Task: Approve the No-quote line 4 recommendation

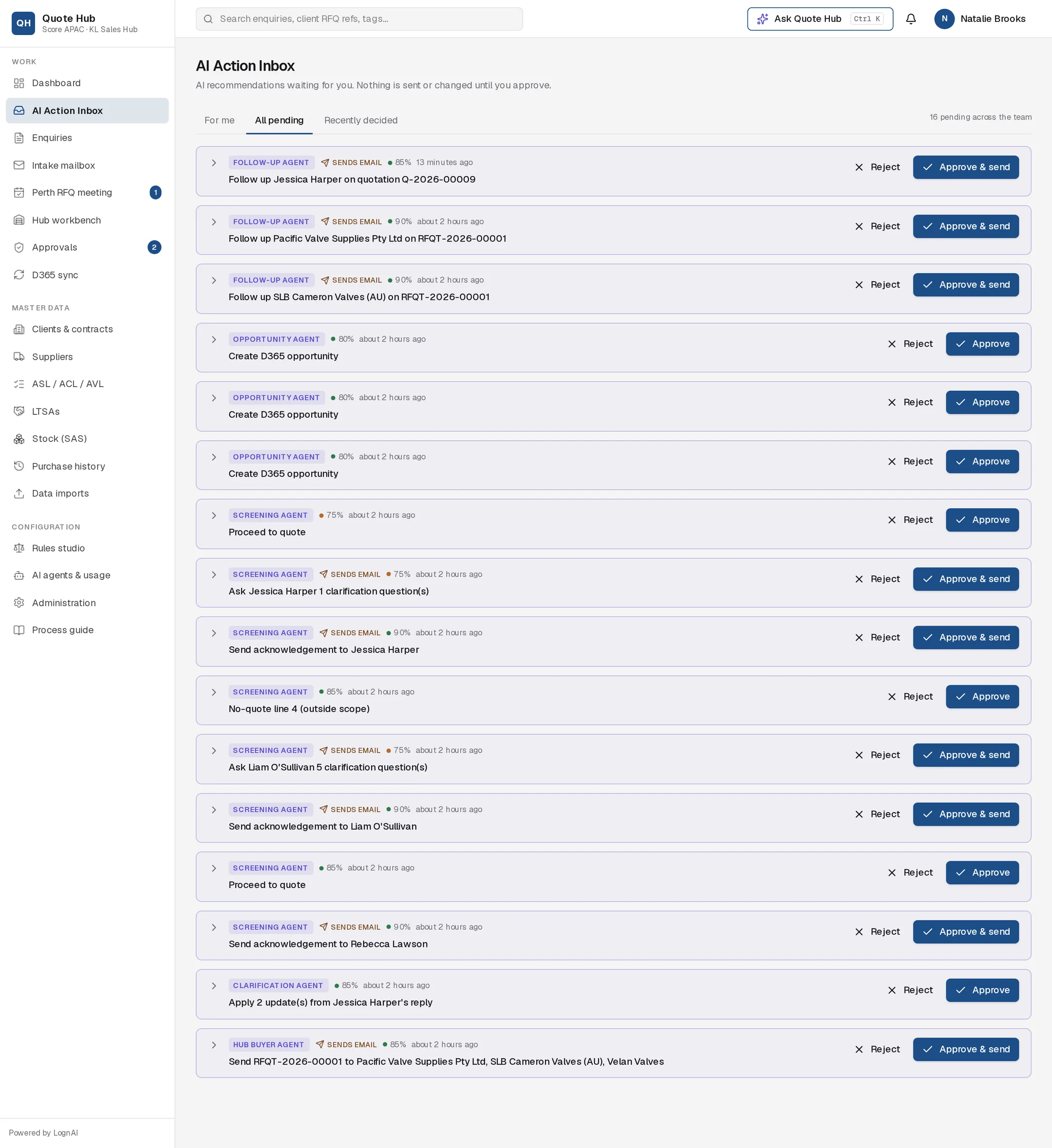Action: tap(982, 697)
